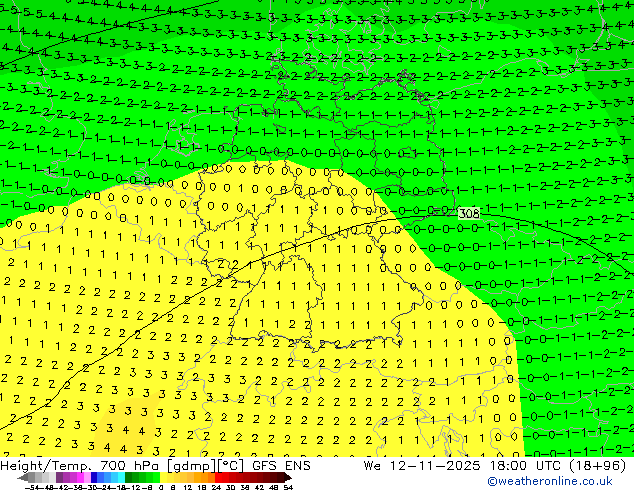The image size is (634, 490).
Task: Click the dark maroon right arrow of color scale
Action: (288, 477)
